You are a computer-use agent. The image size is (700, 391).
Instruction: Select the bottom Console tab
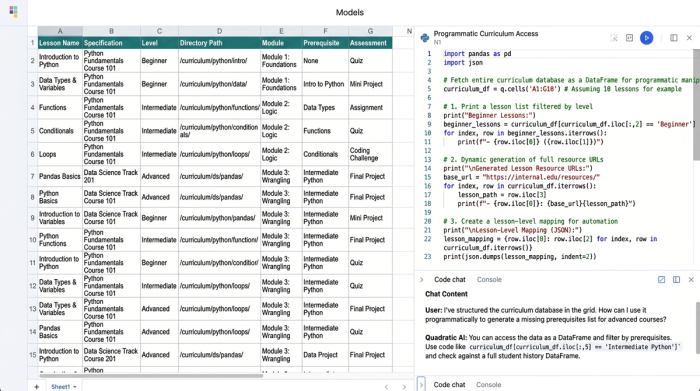coord(488,384)
